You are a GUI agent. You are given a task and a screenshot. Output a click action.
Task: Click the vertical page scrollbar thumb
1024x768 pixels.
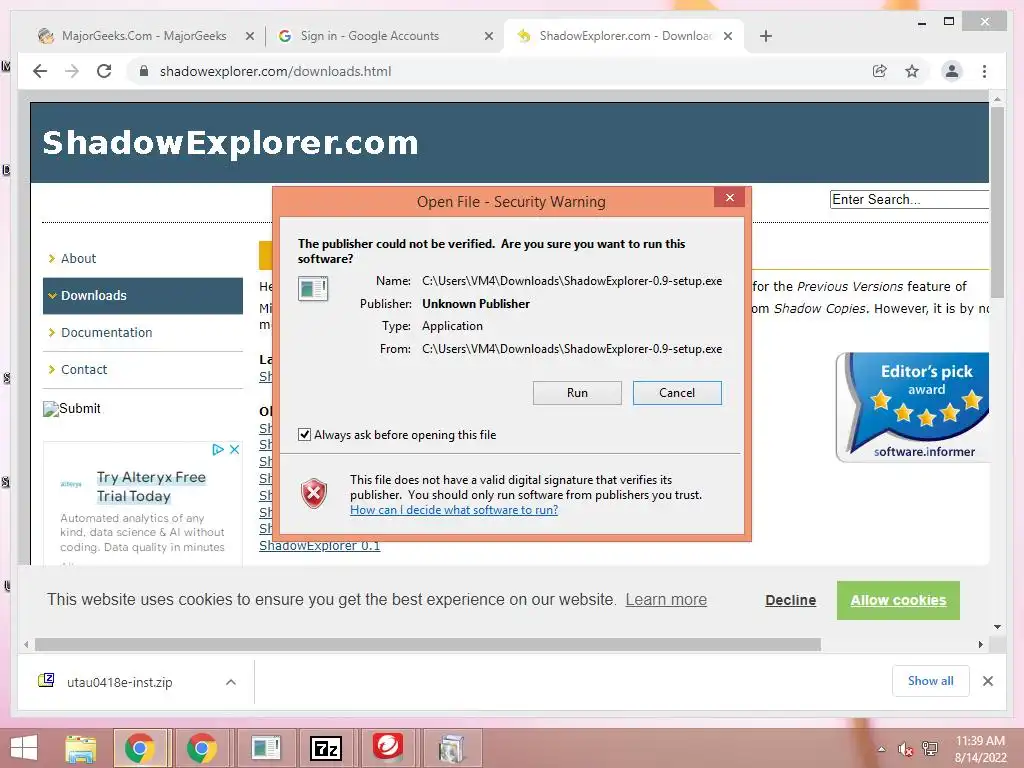pos(997,202)
